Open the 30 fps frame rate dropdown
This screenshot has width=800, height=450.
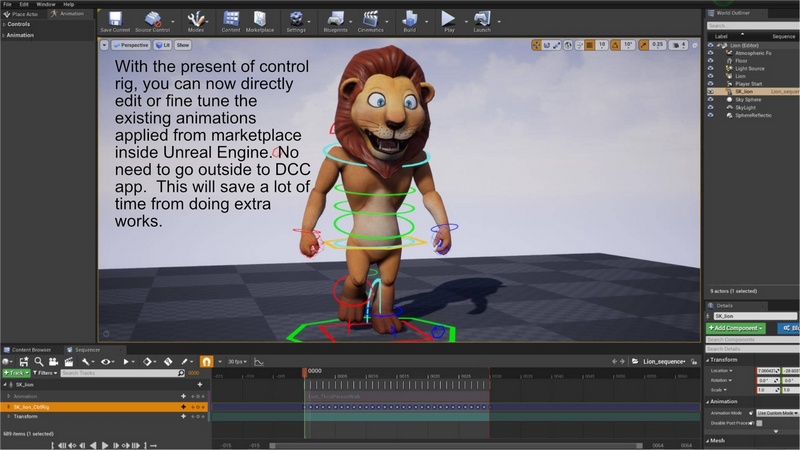point(238,361)
